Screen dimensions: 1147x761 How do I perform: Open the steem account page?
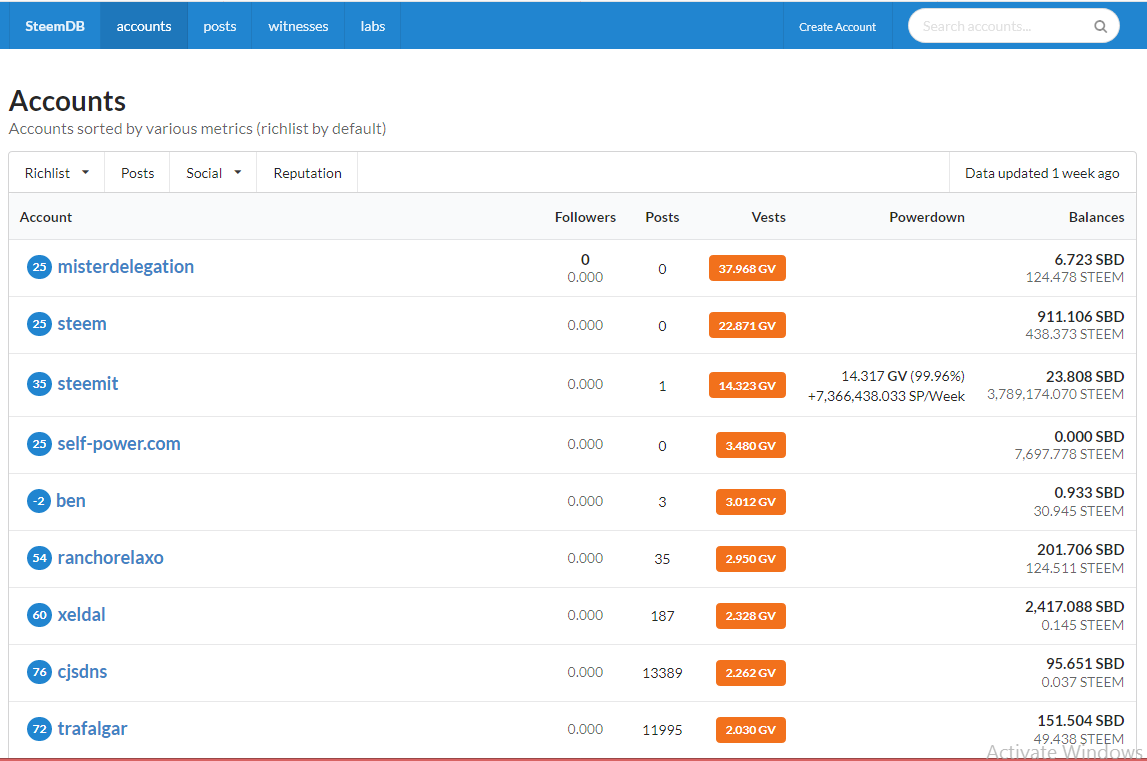pos(82,324)
